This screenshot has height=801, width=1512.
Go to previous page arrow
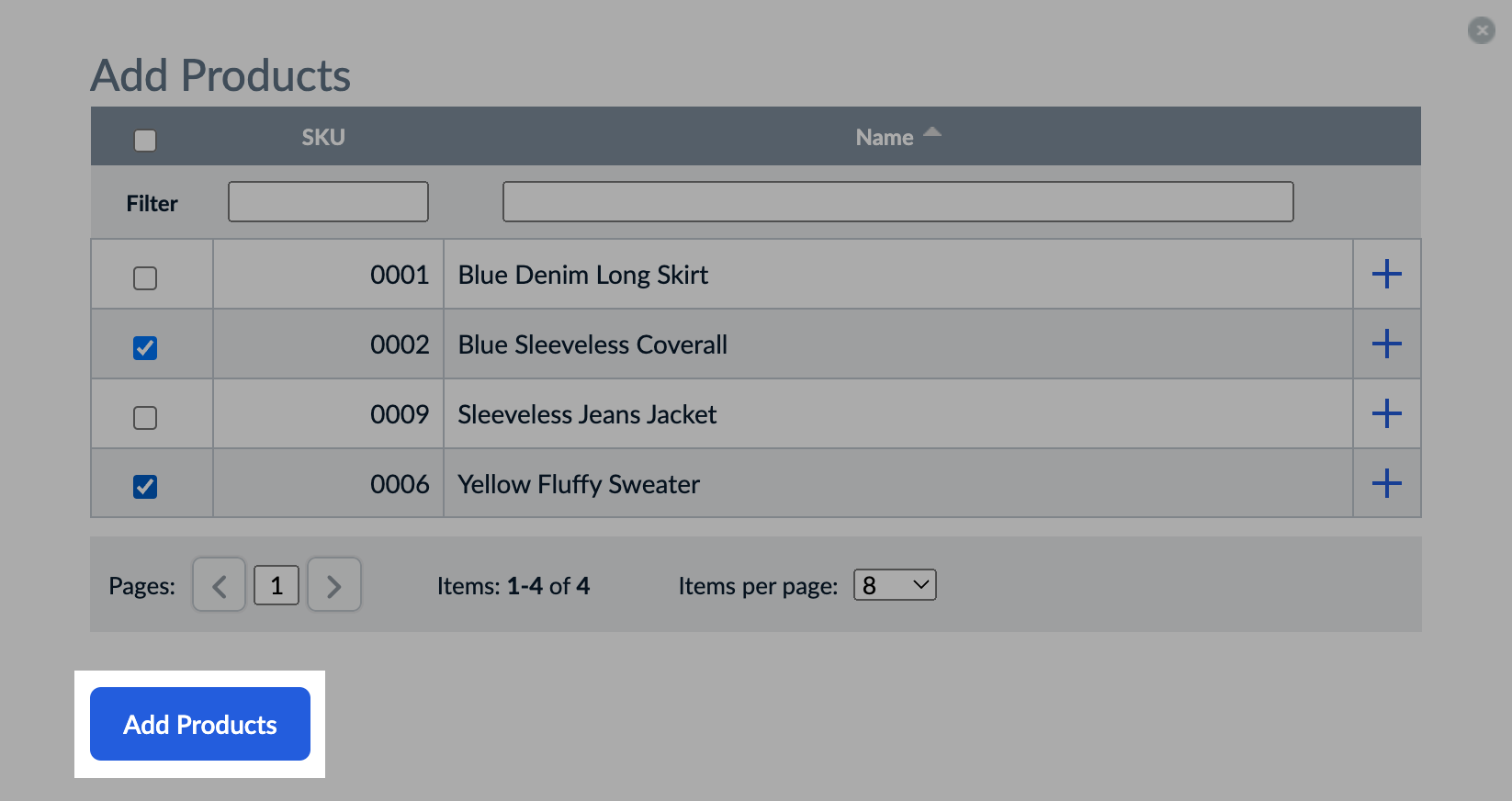(x=219, y=585)
